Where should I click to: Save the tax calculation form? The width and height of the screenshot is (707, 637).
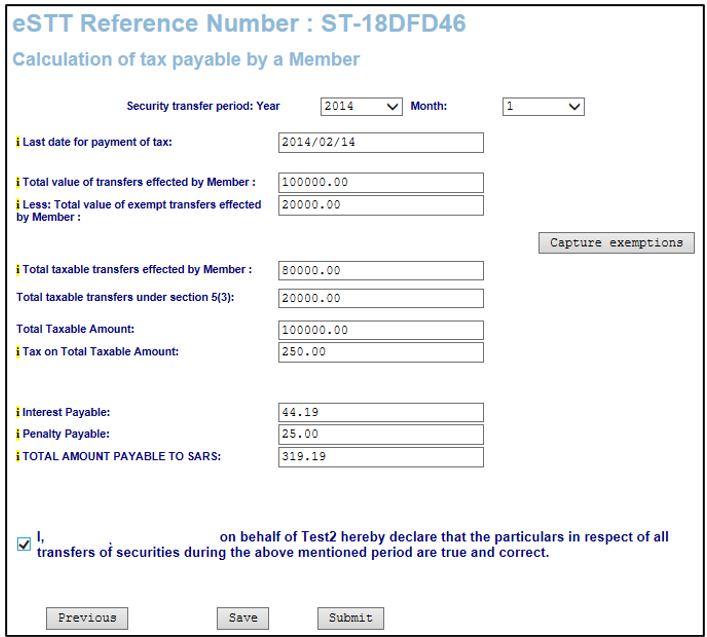pyautogui.click(x=243, y=618)
